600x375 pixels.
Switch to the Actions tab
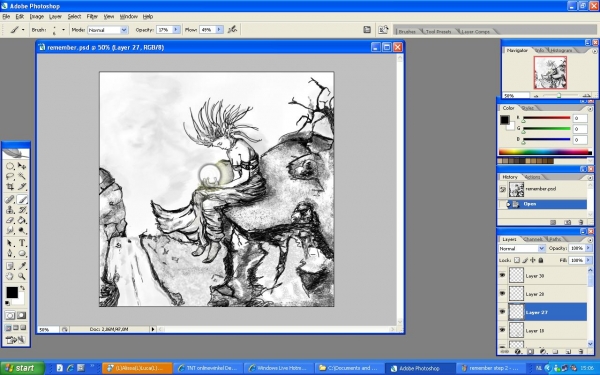(533, 177)
